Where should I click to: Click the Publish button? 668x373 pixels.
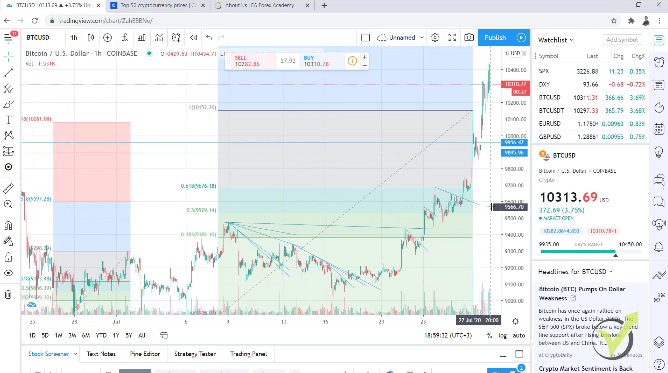click(x=495, y=37)
